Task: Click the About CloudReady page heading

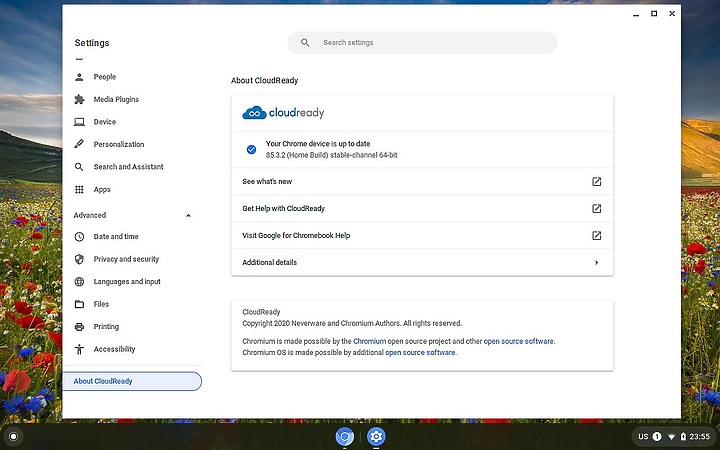Action: click(x=264, y=80)
